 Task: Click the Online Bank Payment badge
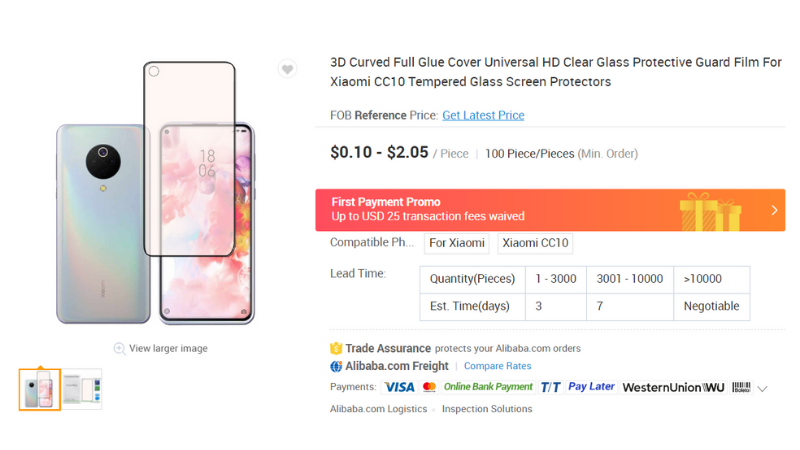pyautogui.click(x=488, y=387)
